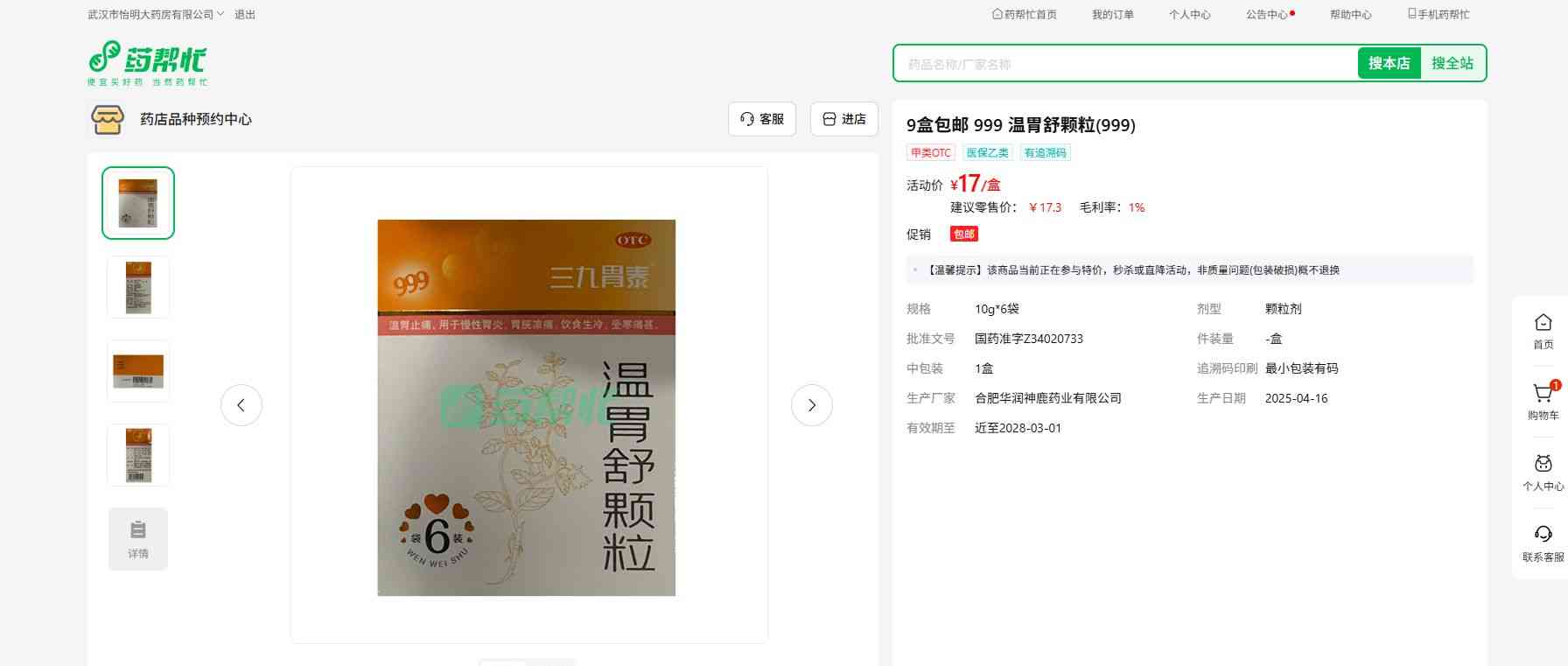Go to 帮助中心

1350,15
